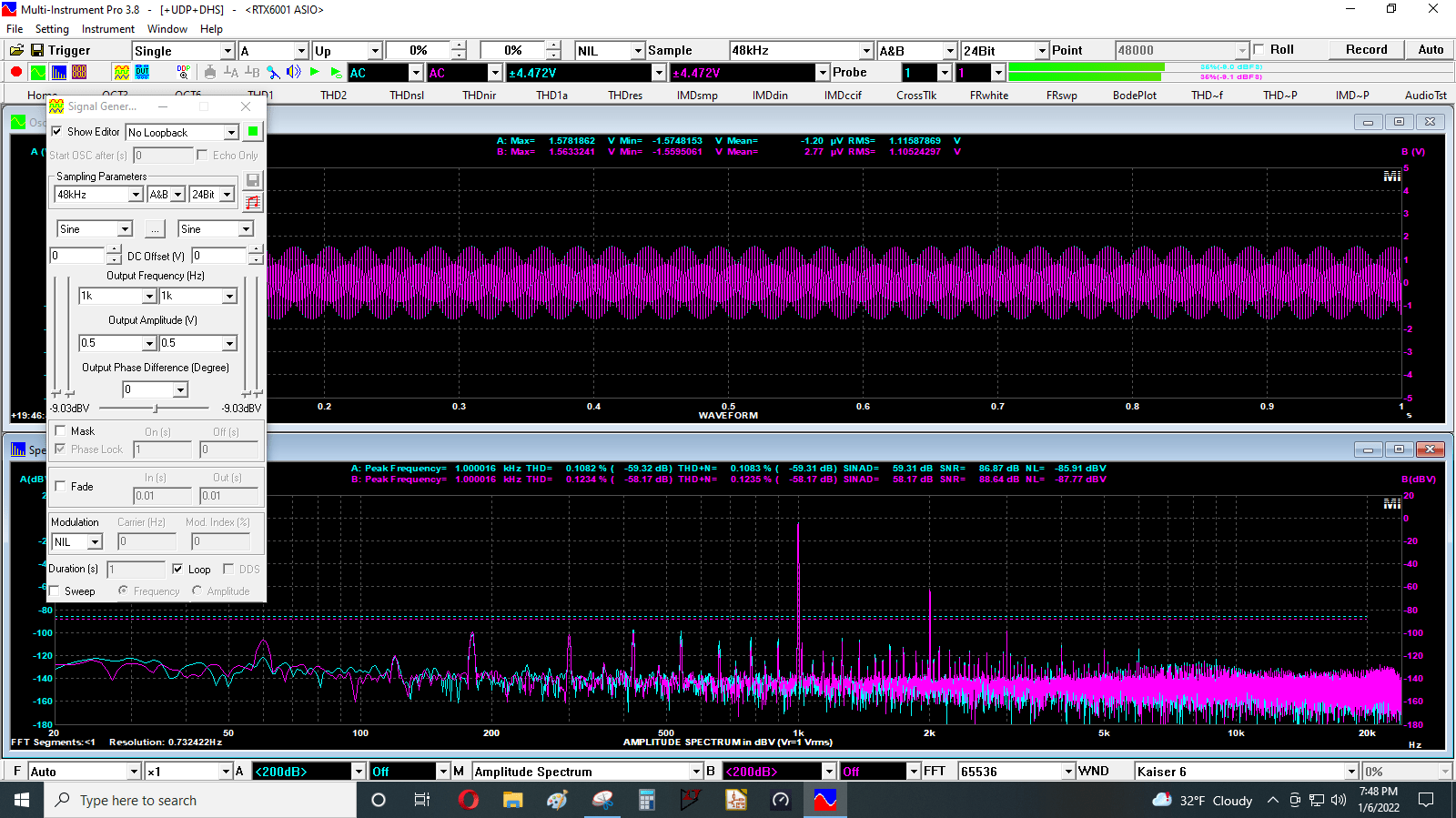Click the save floppy disk icon
Screen dimensions: 1456x818
37,50
